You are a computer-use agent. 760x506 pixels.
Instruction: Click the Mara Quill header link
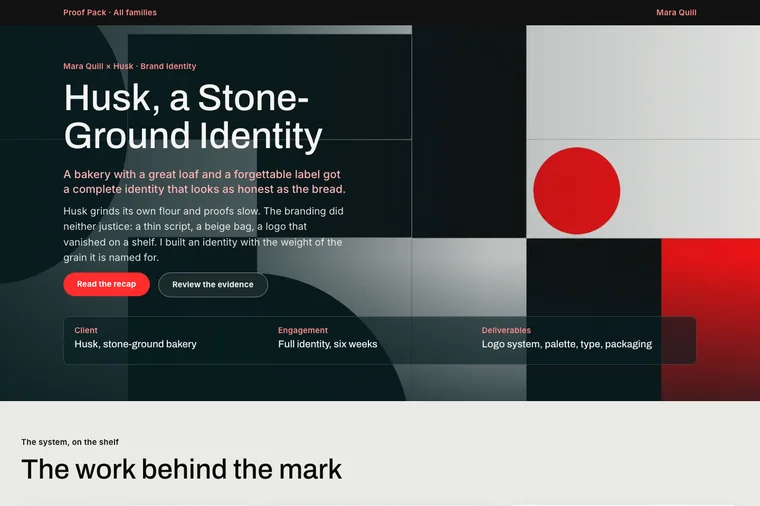(x=676, y=13)
